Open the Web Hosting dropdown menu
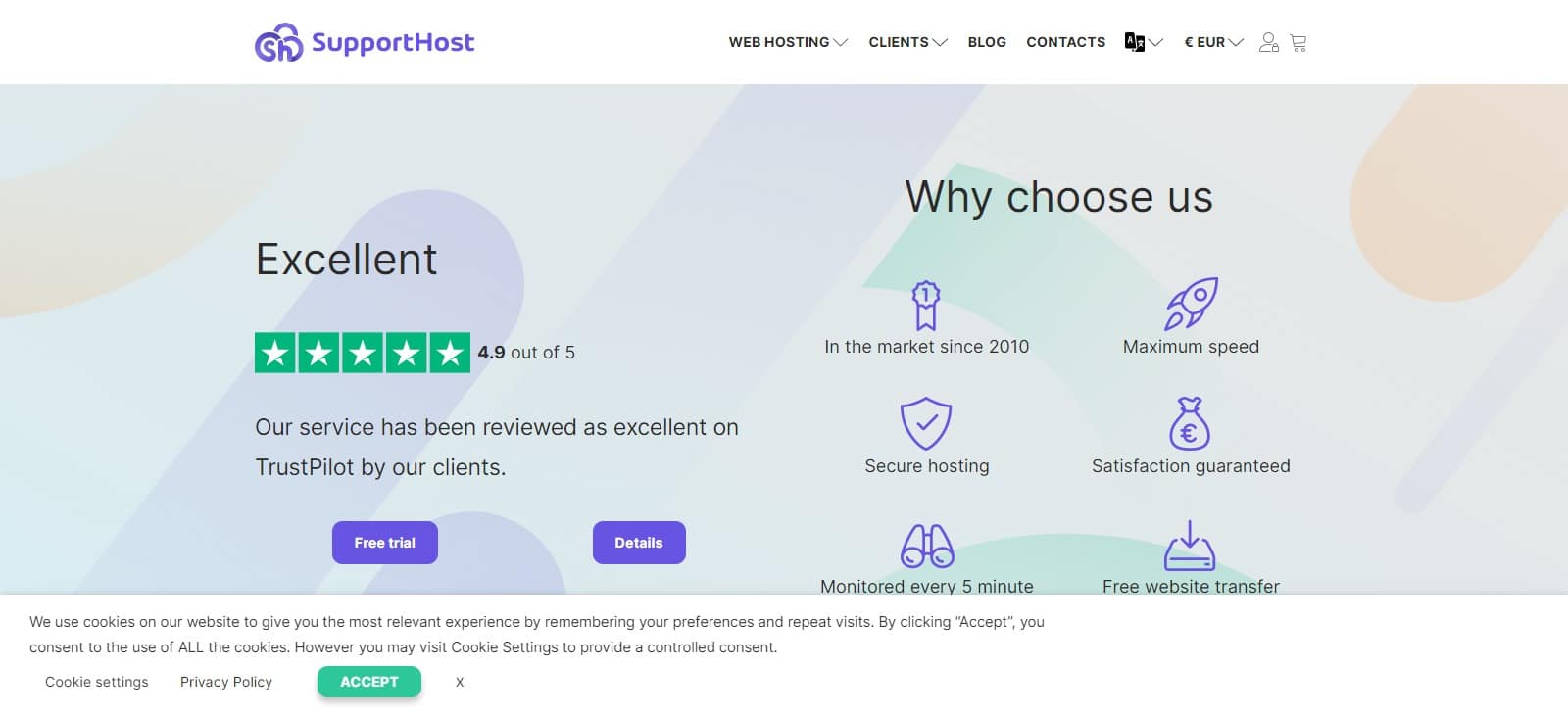The width and height of the screenshot is (1568, 717). point(788,42)
